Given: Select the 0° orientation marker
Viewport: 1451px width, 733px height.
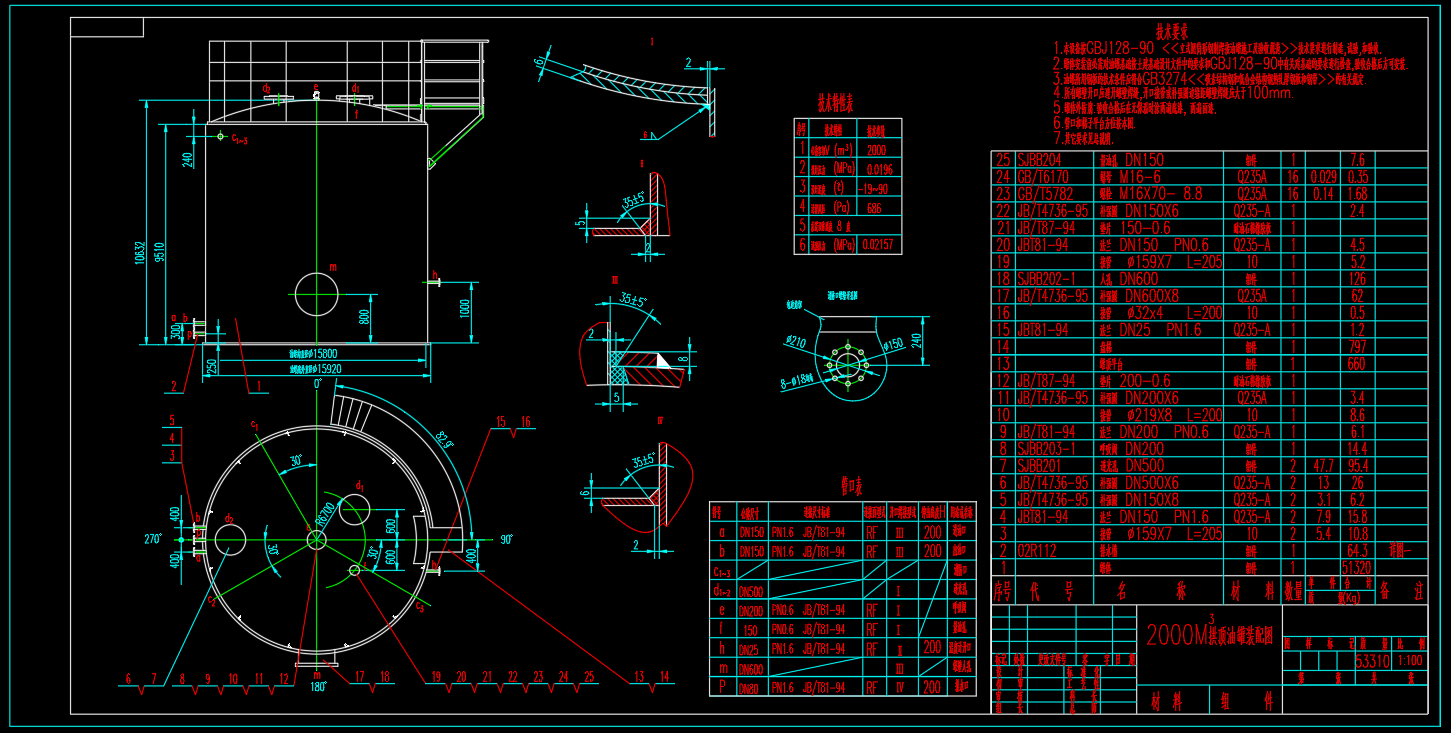Looking at the screenshot, I should (318, 383).
